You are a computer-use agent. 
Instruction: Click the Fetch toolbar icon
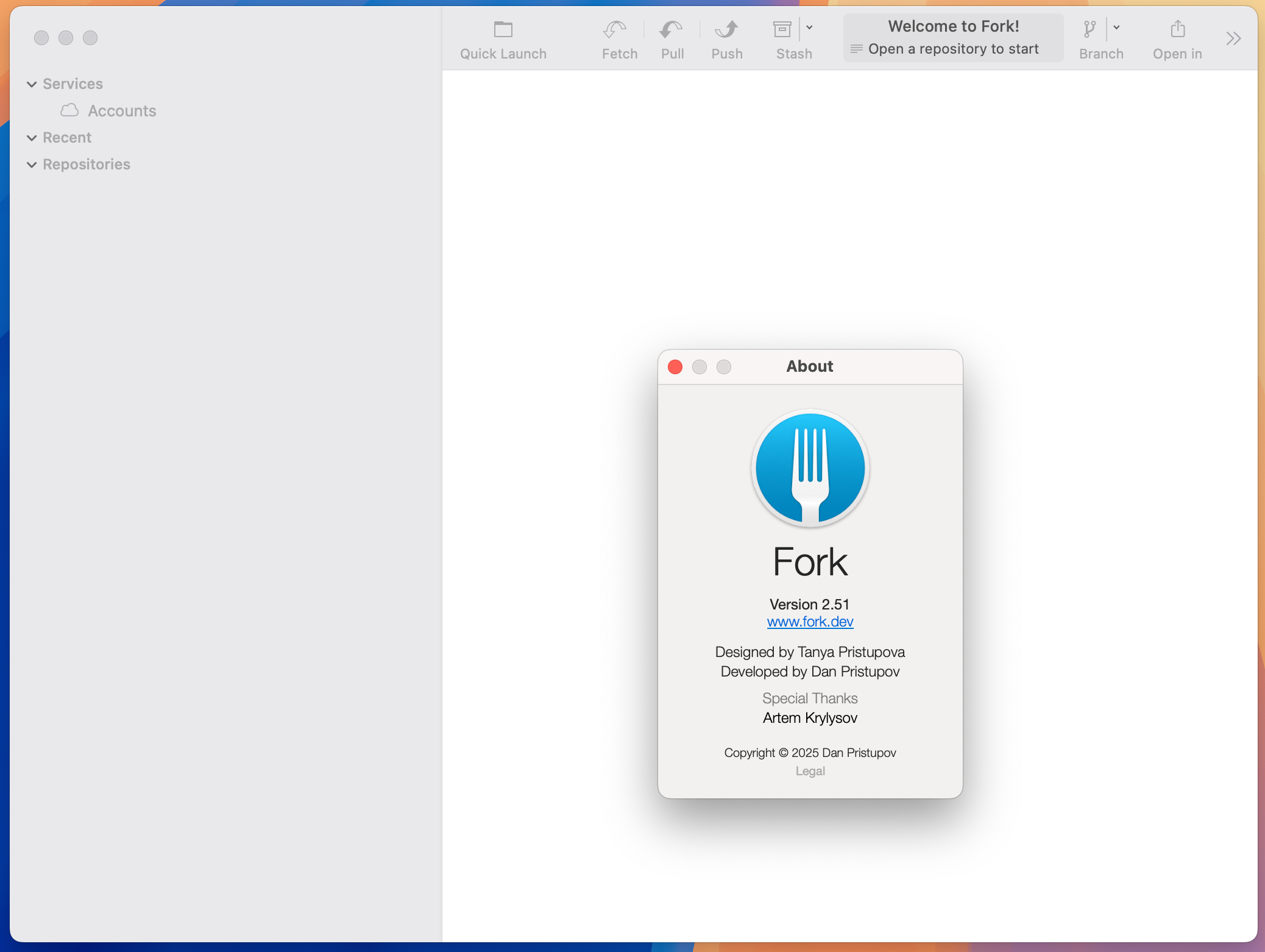[614, 29]
